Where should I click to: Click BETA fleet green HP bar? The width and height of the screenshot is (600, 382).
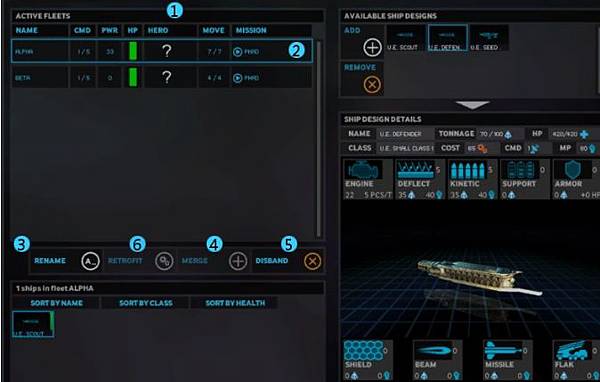[133, 77]
